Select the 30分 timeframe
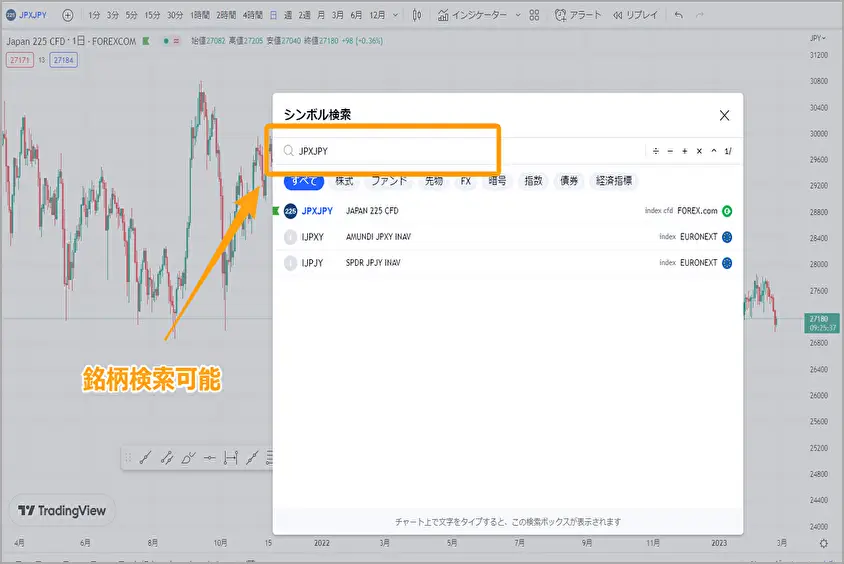 pyautogui.click(x=175, y=15)
